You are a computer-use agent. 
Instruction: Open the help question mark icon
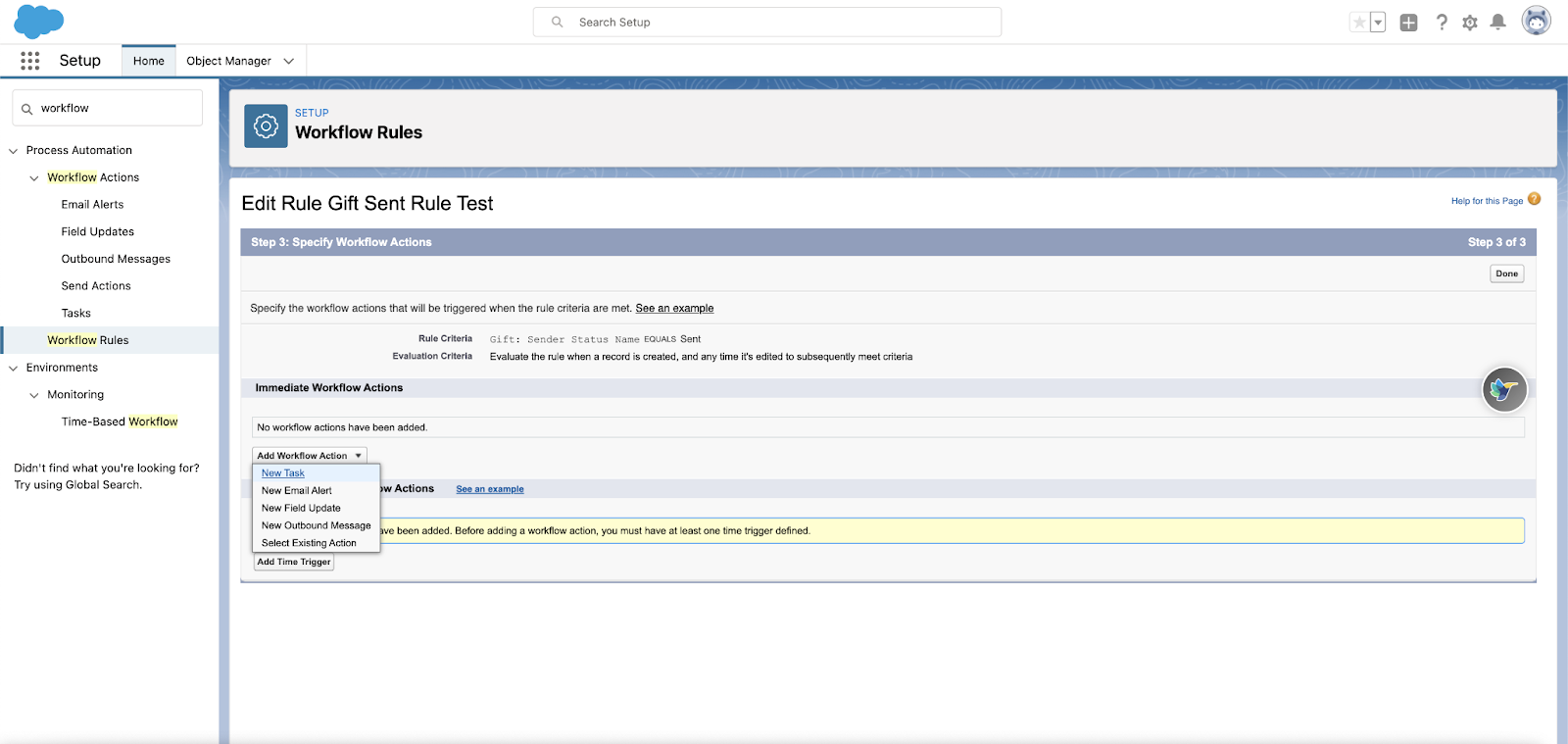point(1442,23)
